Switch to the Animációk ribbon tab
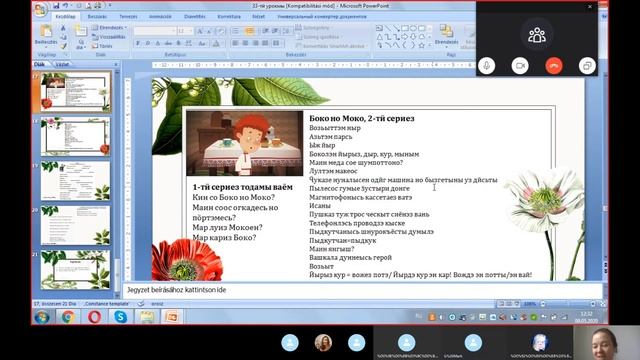The image size is (640, 360). pos(160,17)
